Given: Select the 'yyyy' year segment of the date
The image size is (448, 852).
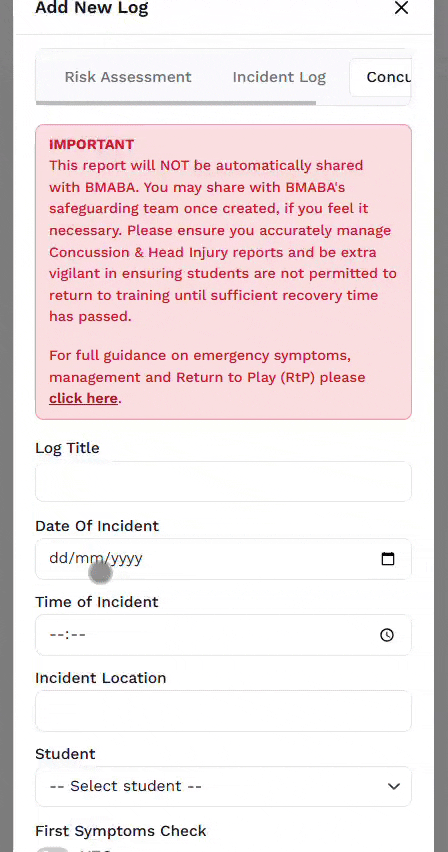Looking at the screenshot, I should pyautogui.click(x=127, y=559).
